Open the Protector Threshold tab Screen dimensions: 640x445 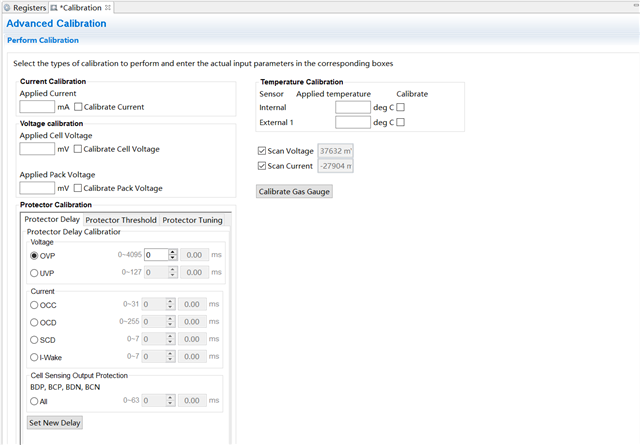[x=121, y=220]
